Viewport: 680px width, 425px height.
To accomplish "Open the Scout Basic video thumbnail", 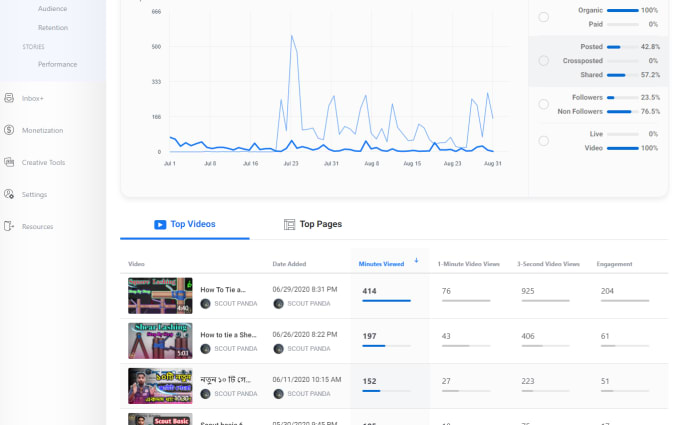I will click(160, 419).
